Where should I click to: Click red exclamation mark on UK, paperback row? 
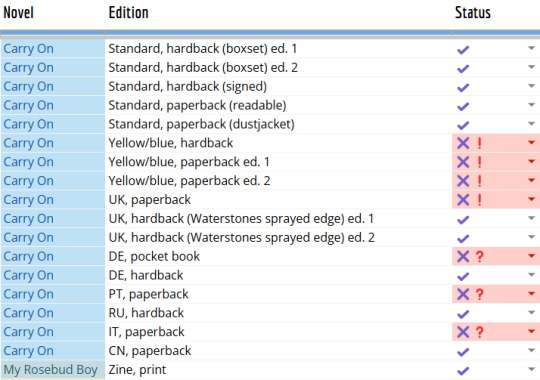(479, 200)
